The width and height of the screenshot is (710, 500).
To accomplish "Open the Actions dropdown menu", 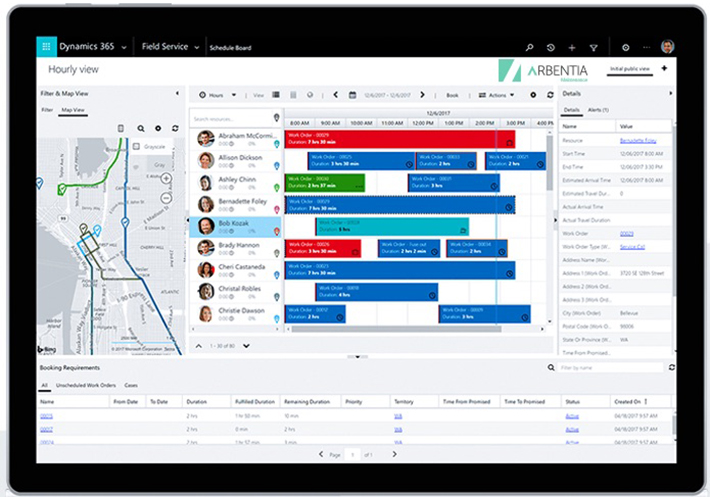I will point(497,95).
